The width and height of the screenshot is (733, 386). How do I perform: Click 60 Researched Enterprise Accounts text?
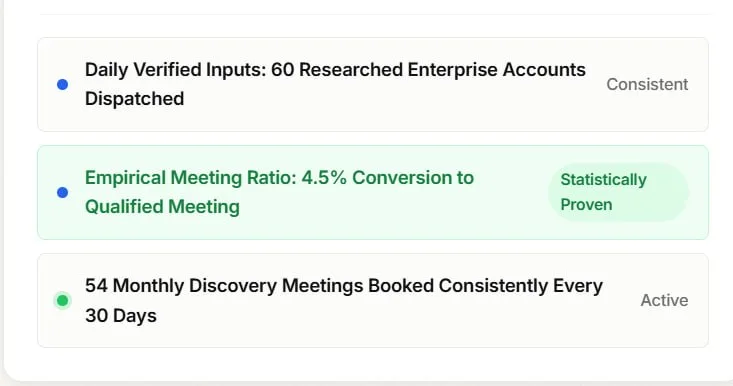(428, 70)
